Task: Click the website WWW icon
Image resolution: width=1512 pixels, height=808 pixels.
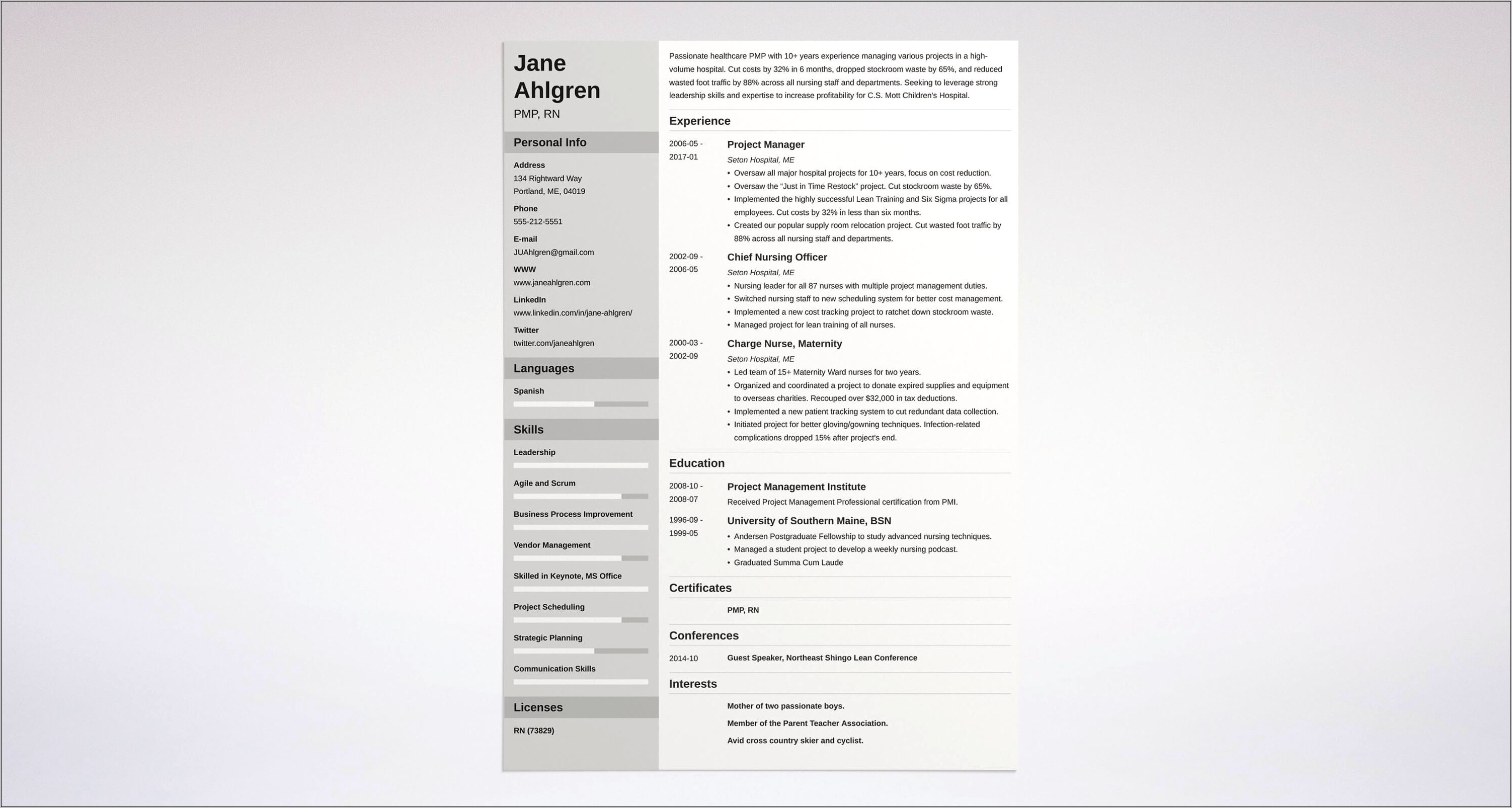Action: coord(523,269)
